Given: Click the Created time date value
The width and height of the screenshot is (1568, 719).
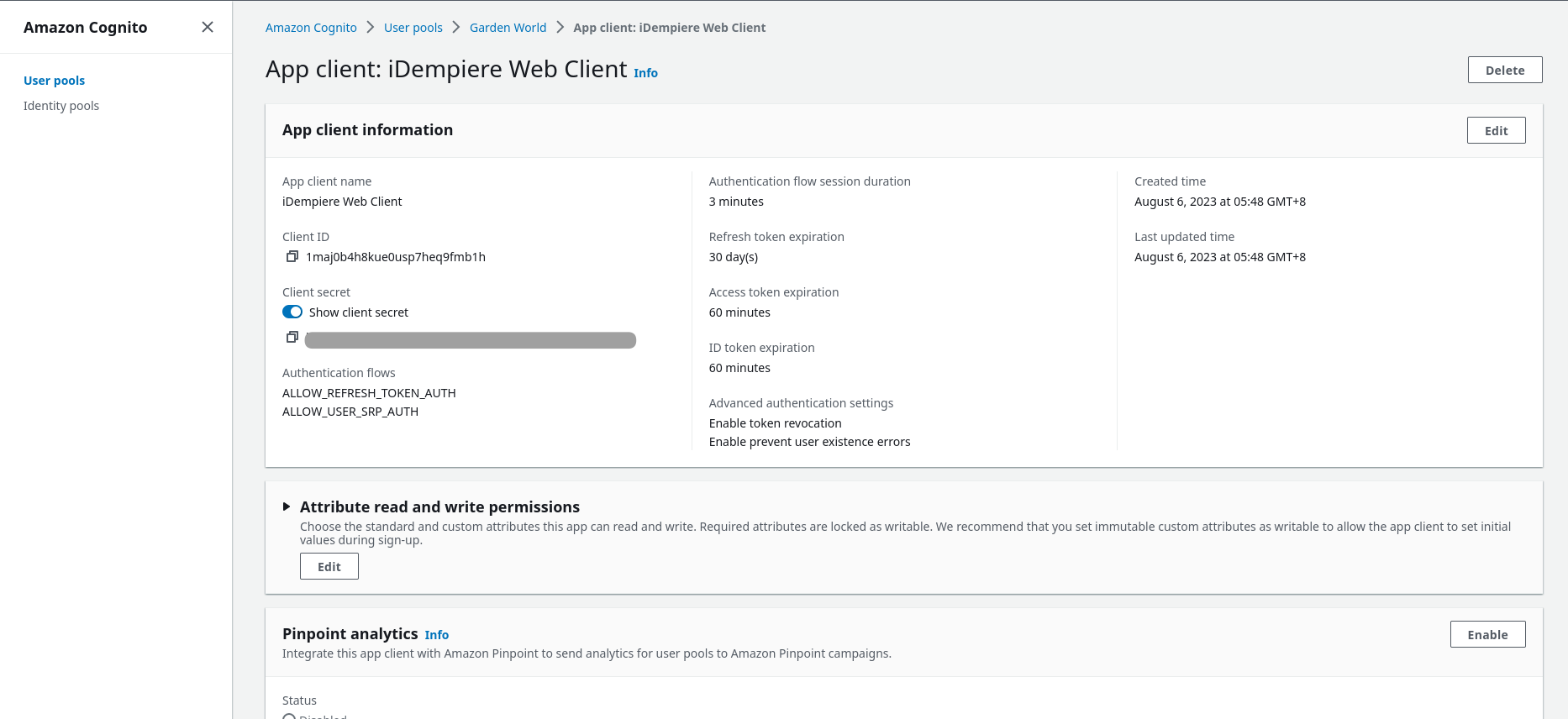Looking at the screenshot, I should pyautogui.click(x=1220, y=202).
